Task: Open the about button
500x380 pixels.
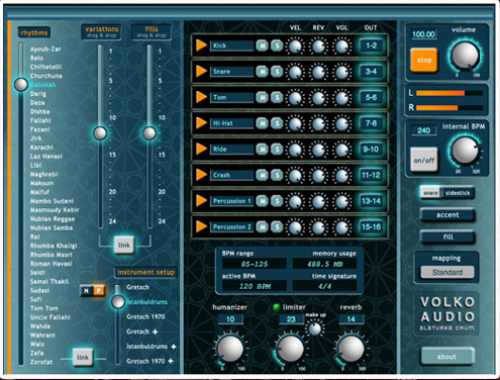Action: coord(447,357)
